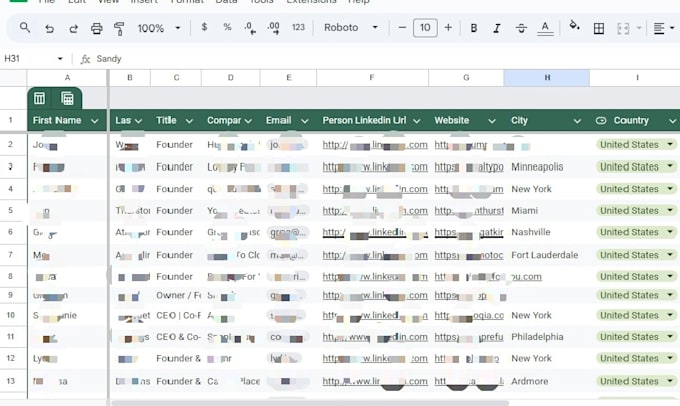Select column F header
This screenshot has width=680, height=406.
(372, 78)
